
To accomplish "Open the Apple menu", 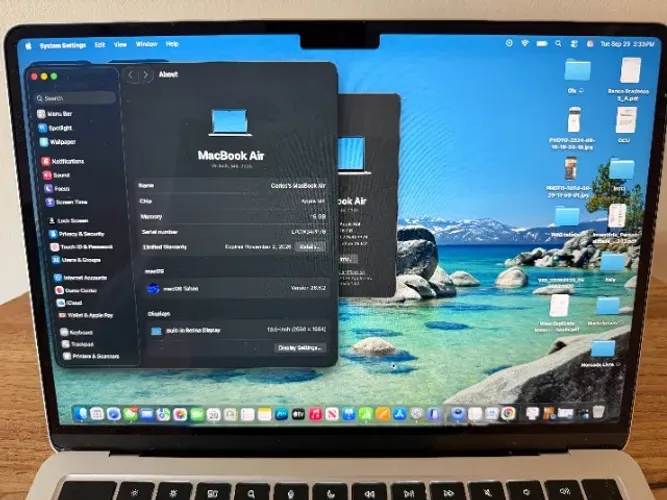I will 29,46.
